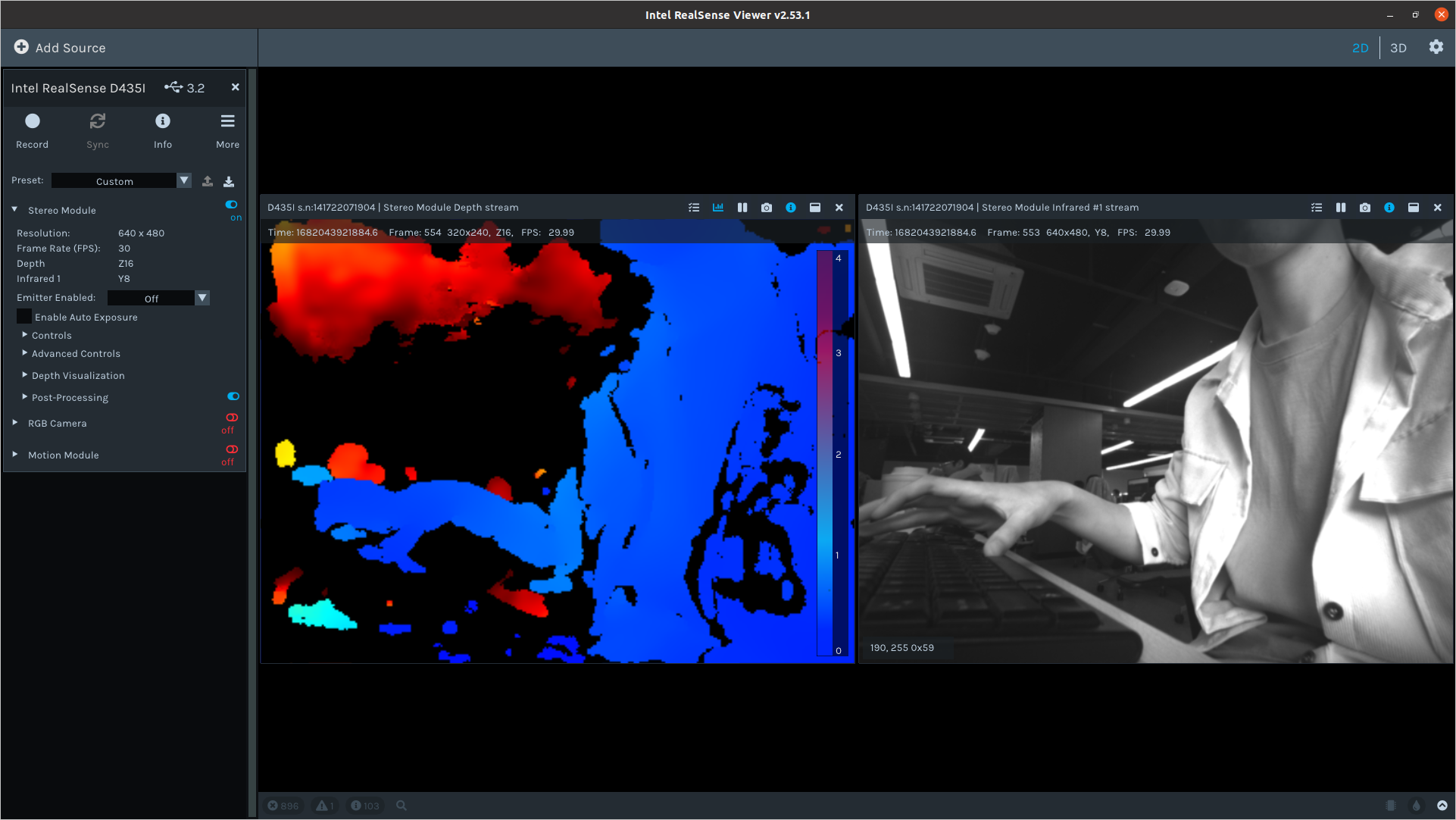This screenshot has height=820, width=1456.
Task: Expand Depth Visualization section
Action: coord(24,374)
